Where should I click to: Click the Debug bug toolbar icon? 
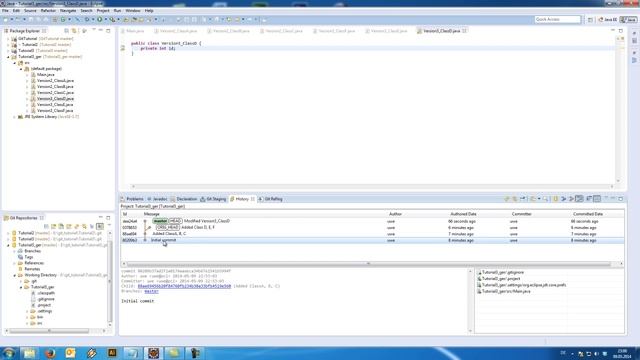87,19
